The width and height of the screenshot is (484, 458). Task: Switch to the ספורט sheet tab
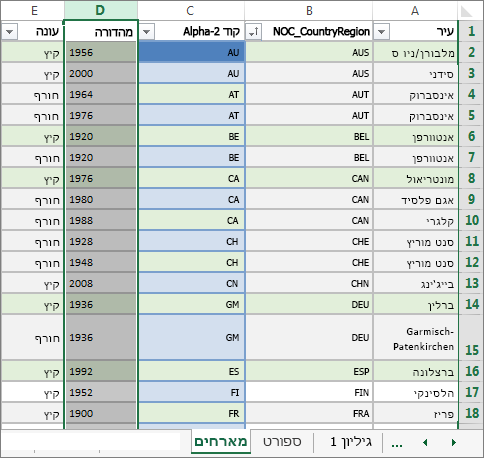282,442
